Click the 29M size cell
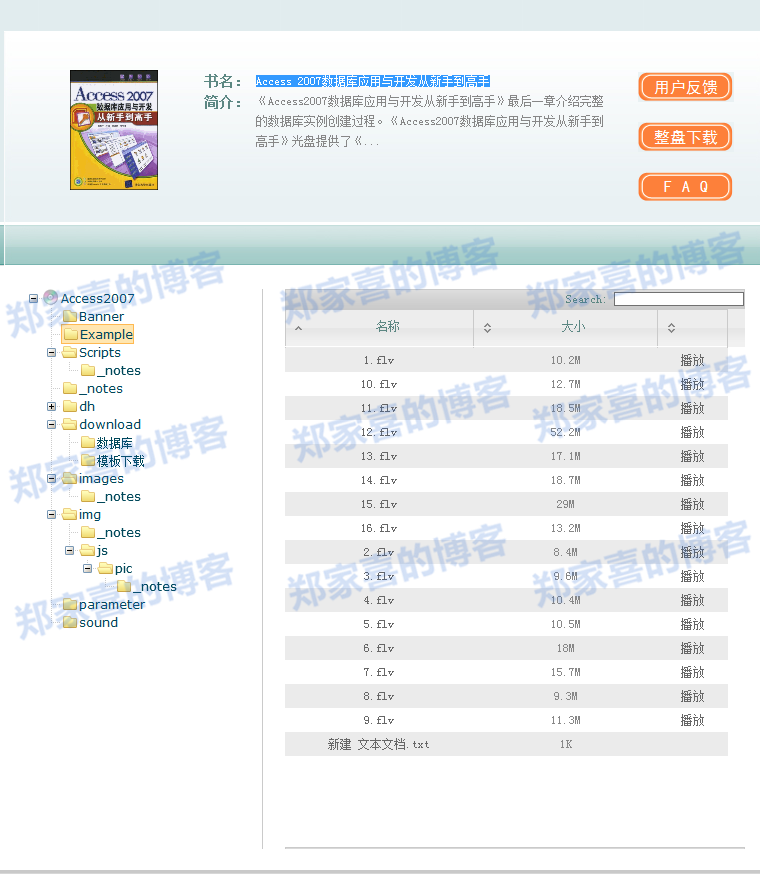Image resolution: width=760 pixels, height=874 pixels. coord(565,504)
